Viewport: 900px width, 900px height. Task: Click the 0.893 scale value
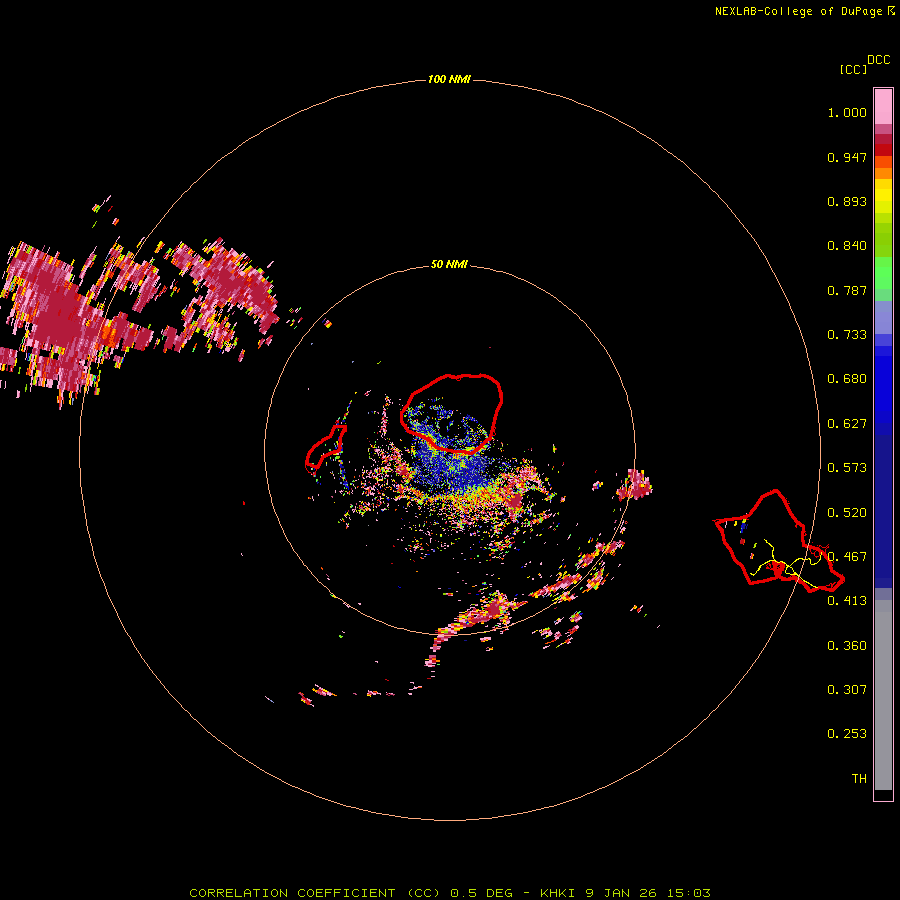point(847,201)
